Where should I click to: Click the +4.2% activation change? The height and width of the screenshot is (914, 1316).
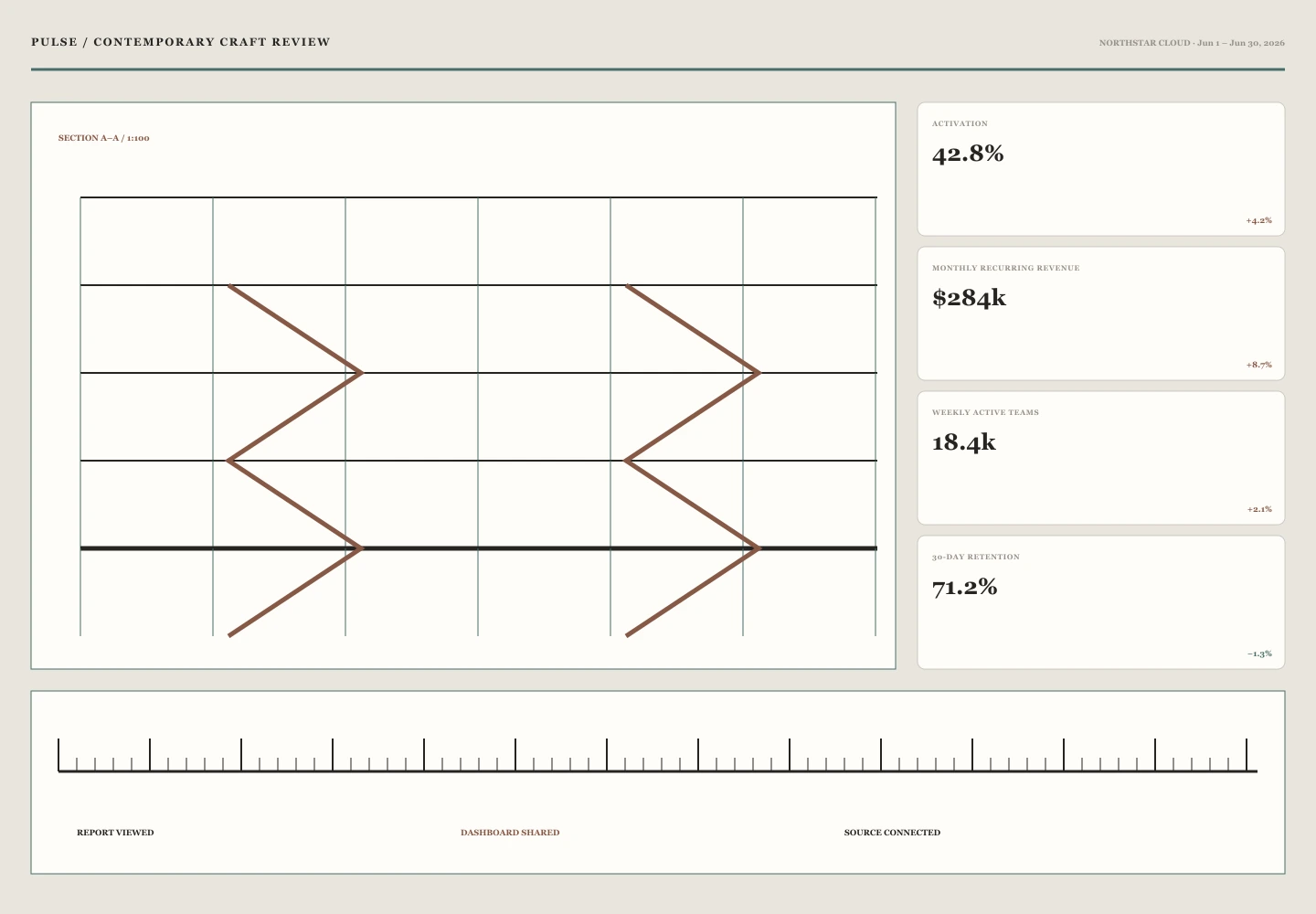pos(1258,220)
